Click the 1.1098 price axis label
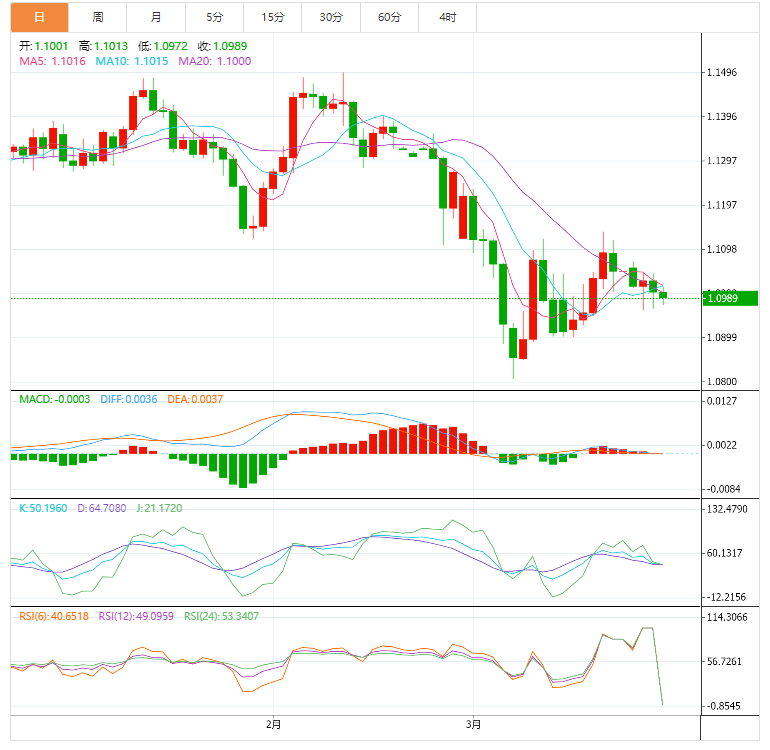The height and width of the screenshot is (750, 770). click(x=721, y=250)
